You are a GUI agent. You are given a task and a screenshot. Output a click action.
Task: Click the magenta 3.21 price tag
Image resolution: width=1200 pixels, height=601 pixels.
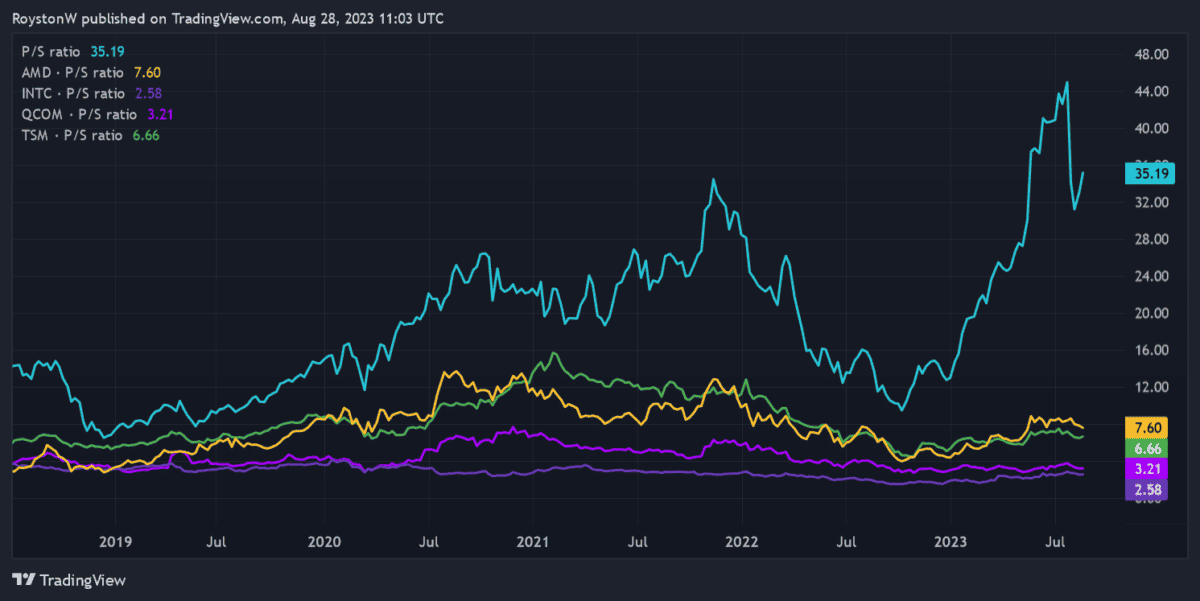(x=1145, y=468)
